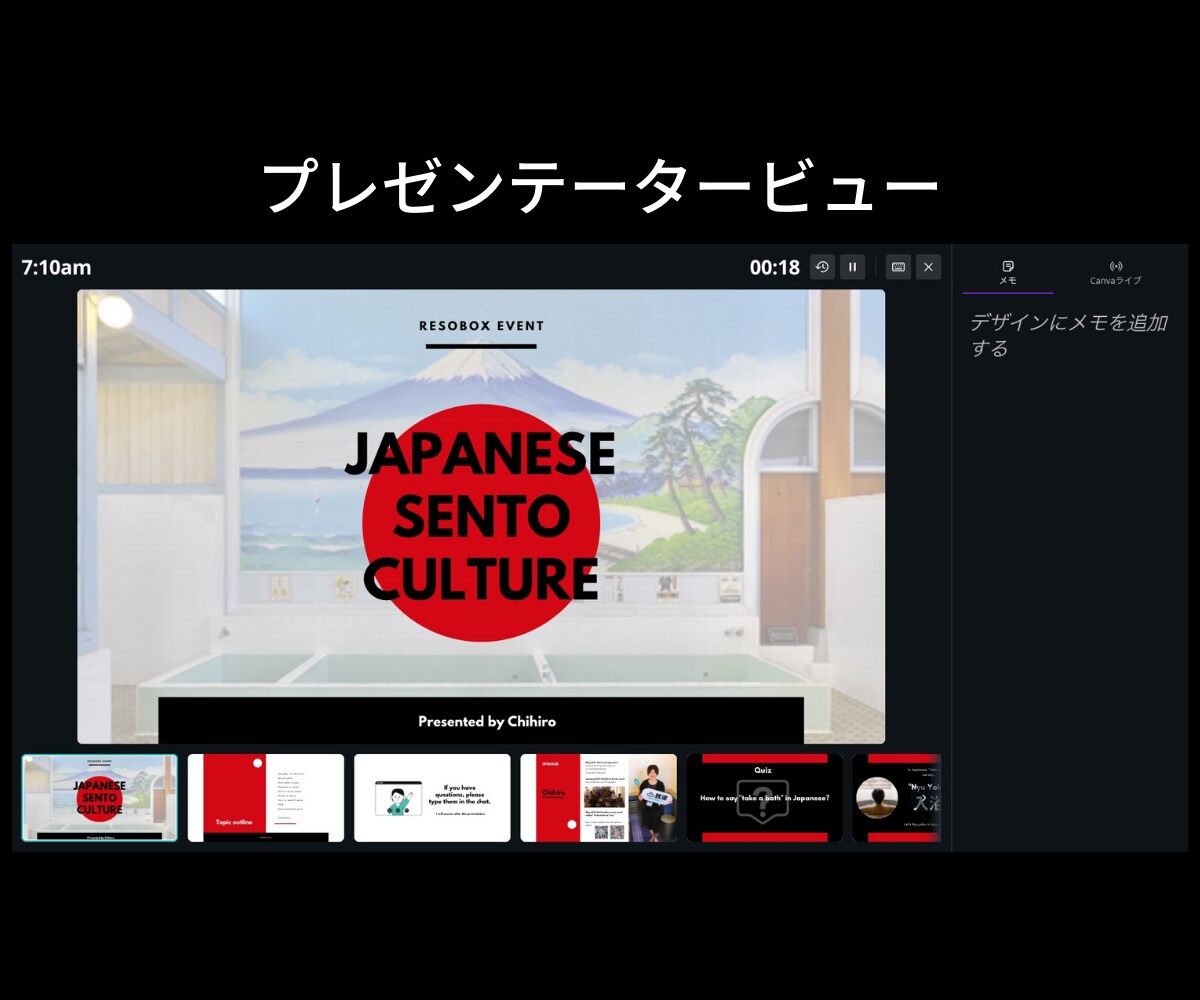Click the 7:10am clock display
Screen dimensions: 1200x1000
click(56, 267)
